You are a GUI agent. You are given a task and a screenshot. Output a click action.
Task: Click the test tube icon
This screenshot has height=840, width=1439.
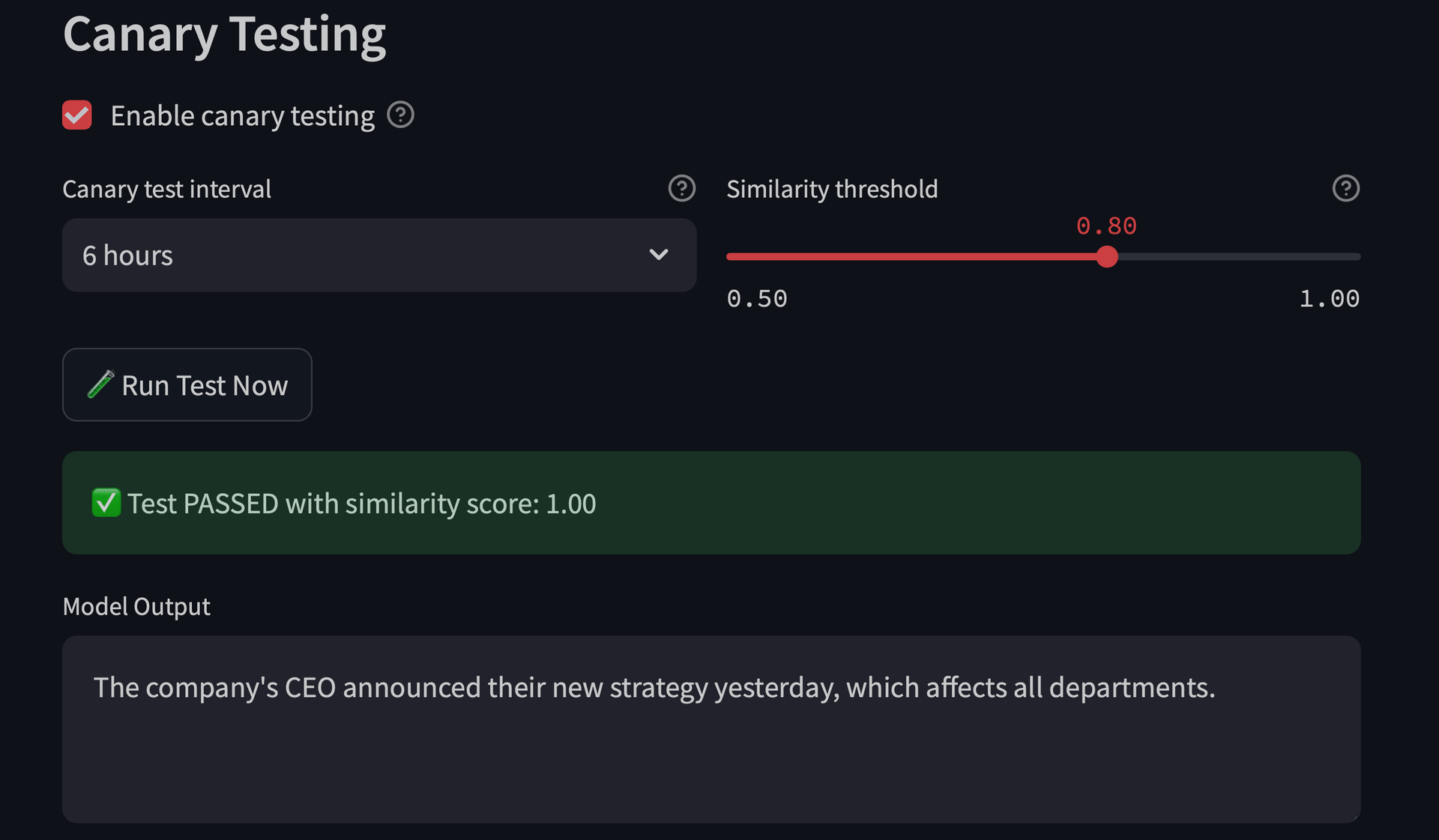(x=100, y=385)
